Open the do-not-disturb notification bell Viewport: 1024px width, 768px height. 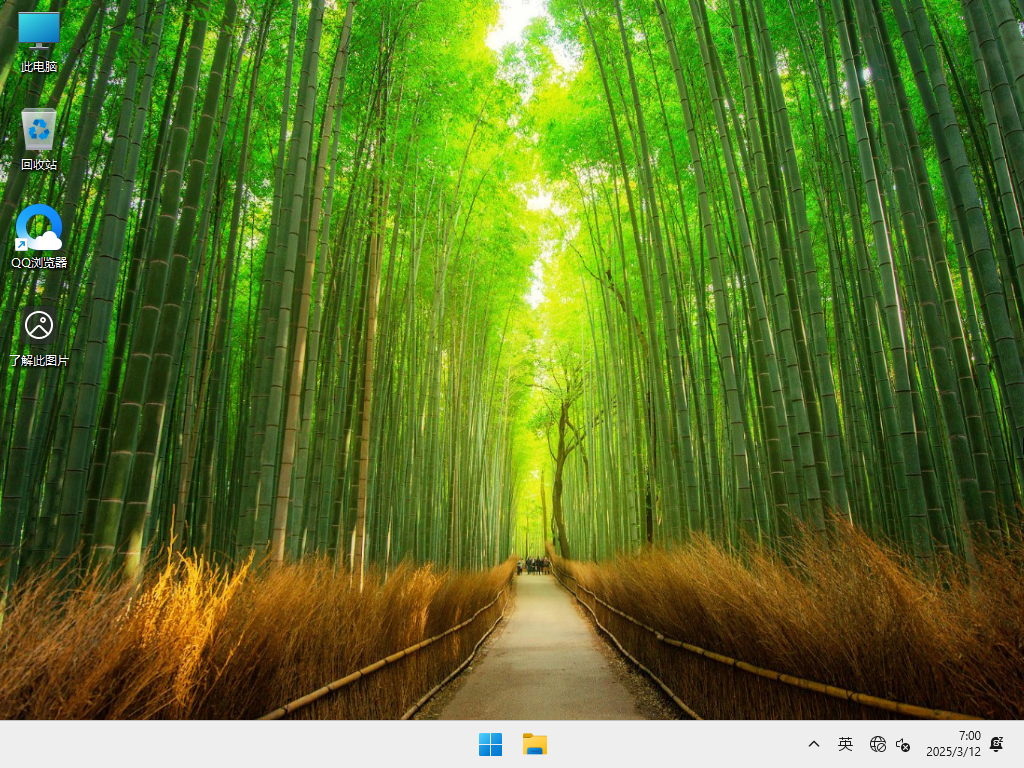(995, 744)
